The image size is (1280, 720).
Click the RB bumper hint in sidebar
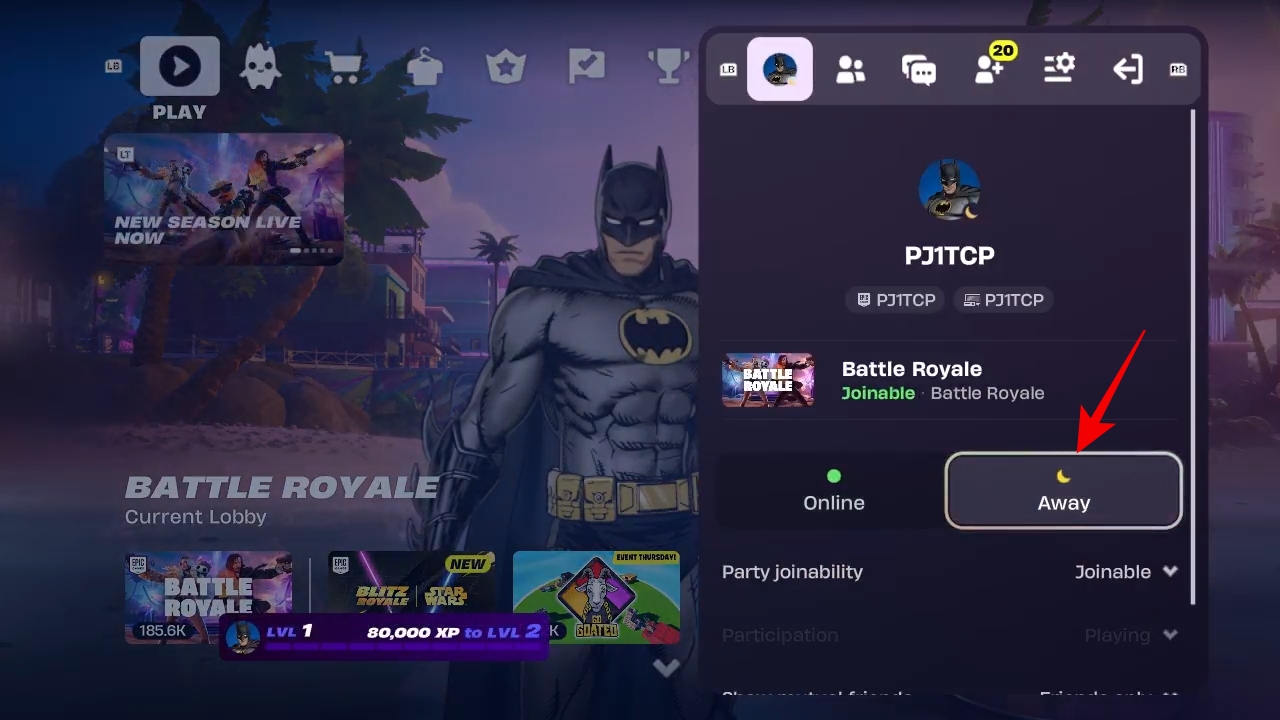[x=1178, y=69]
